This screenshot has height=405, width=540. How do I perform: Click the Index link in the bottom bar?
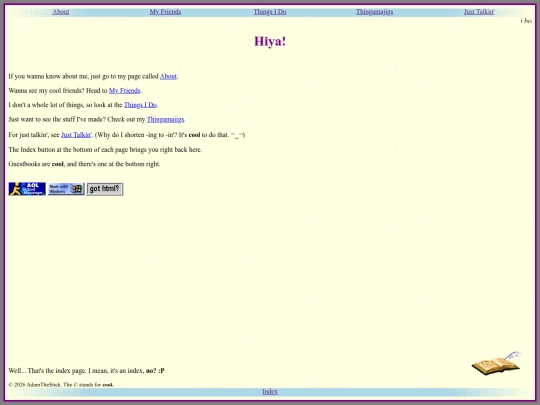click(x=270, y=392)
